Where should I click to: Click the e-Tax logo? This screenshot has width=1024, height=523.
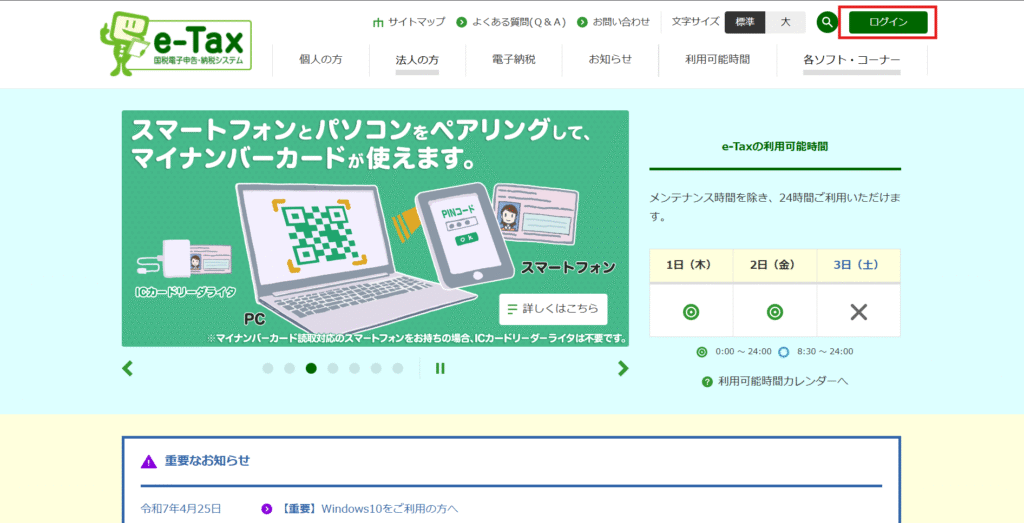click(x=176, y=45)
